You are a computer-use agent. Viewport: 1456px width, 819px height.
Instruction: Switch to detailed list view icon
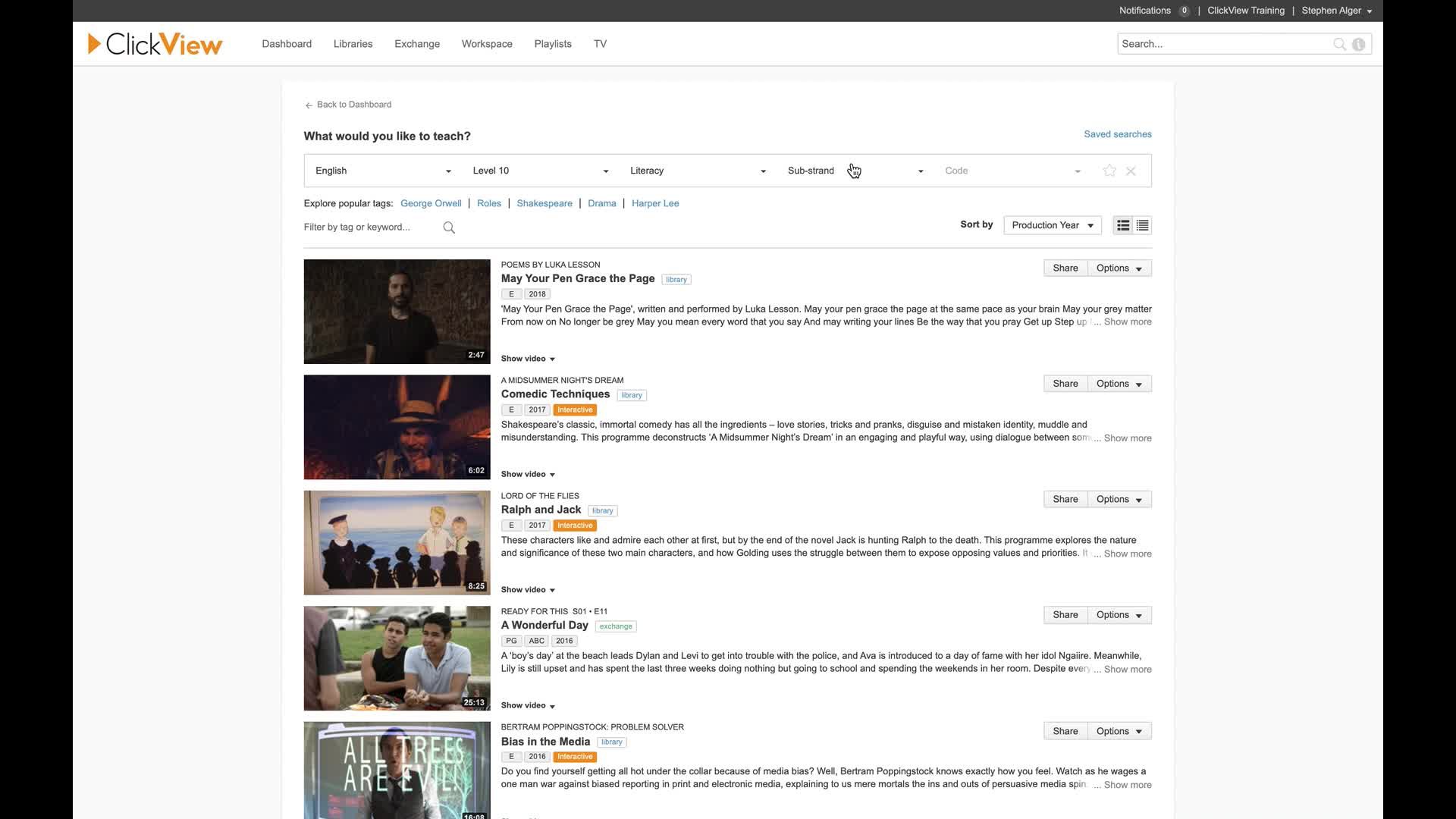pyautogui.click(x=1123, y=225)
